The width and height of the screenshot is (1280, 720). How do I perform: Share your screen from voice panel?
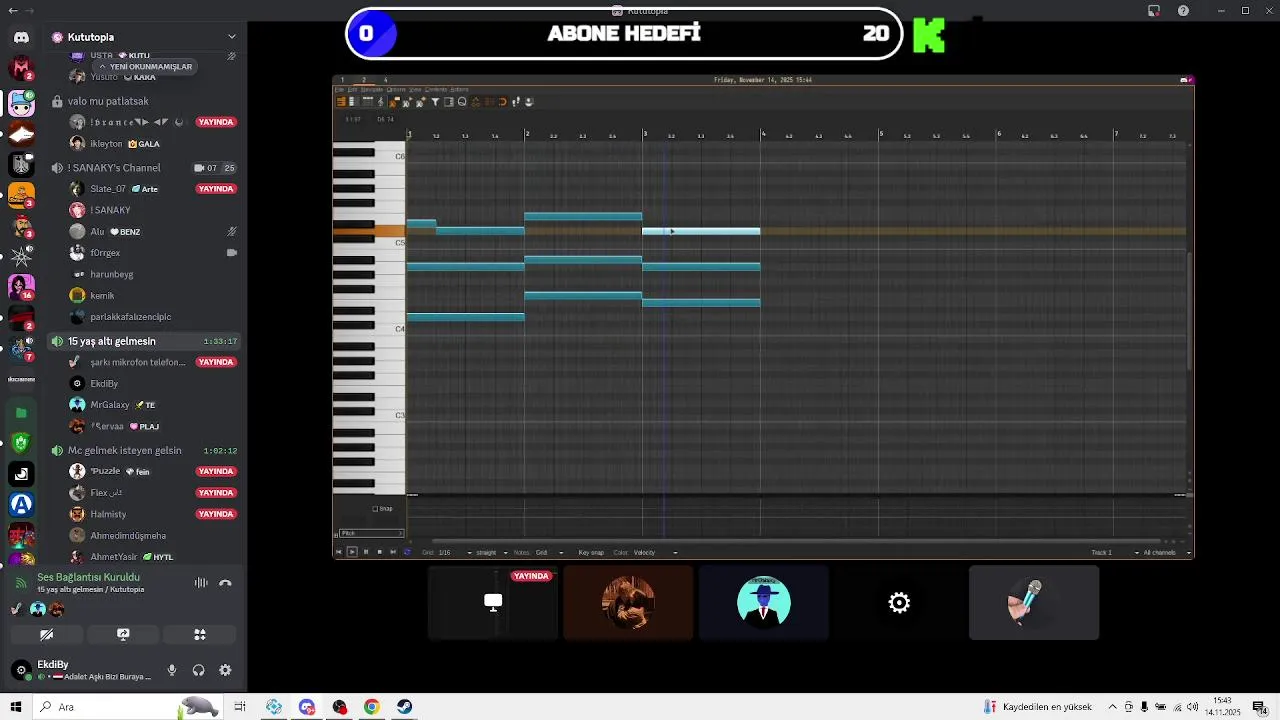[123, 634]
